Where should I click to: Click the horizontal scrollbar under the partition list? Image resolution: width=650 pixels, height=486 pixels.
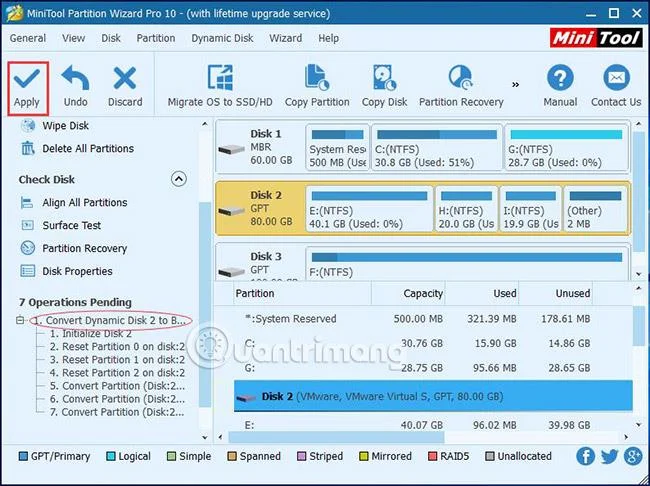click(423, 437)
